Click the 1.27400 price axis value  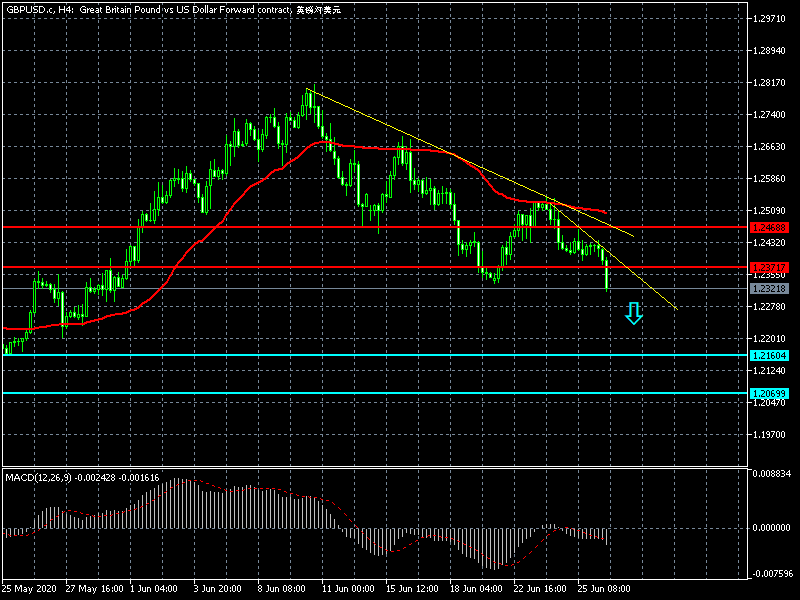[x=769, y=115]
